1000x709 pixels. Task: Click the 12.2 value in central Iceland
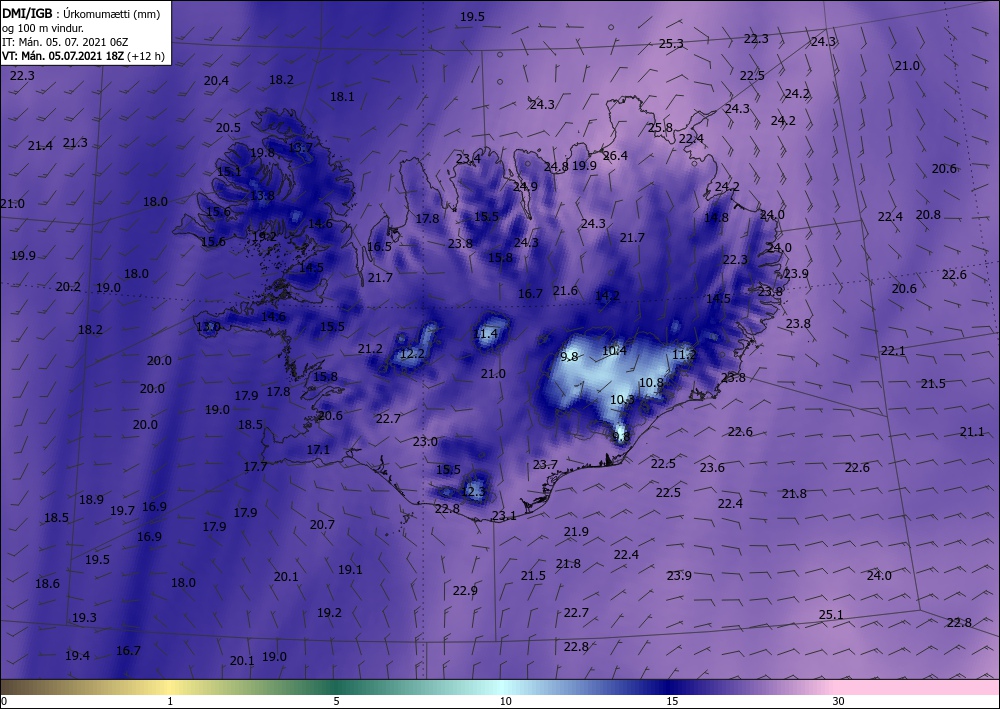click(x=412, y=353)
